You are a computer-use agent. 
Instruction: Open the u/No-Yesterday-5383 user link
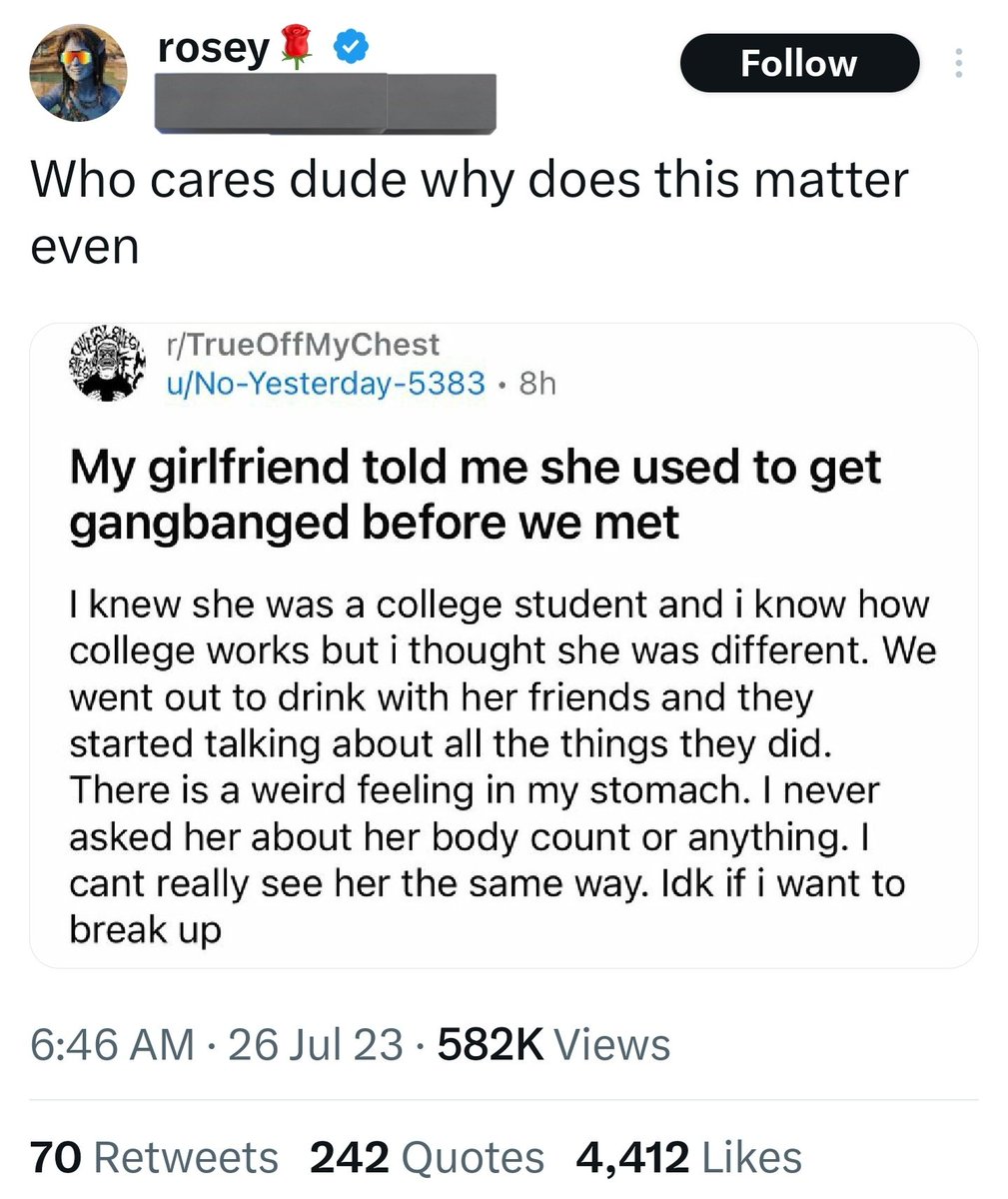pyautogui.click(x=326, y=383)
